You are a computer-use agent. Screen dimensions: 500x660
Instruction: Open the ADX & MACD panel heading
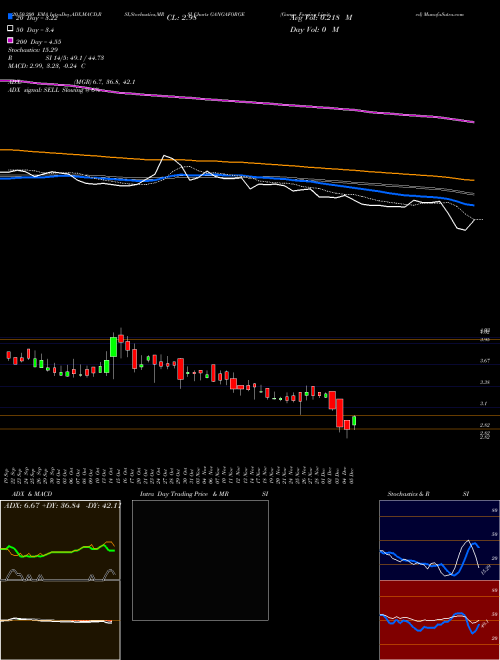(32, 494)
